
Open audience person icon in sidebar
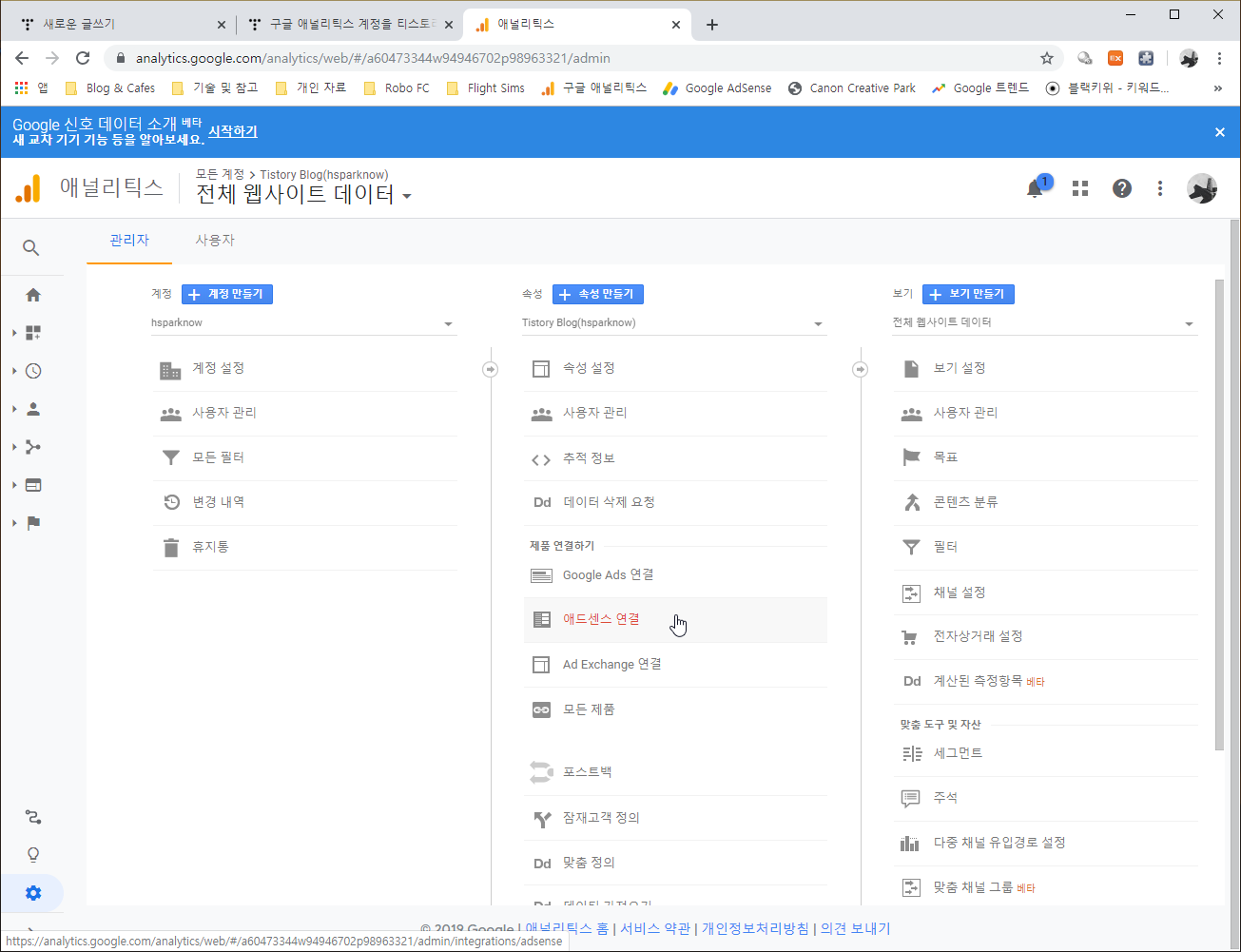33,409
